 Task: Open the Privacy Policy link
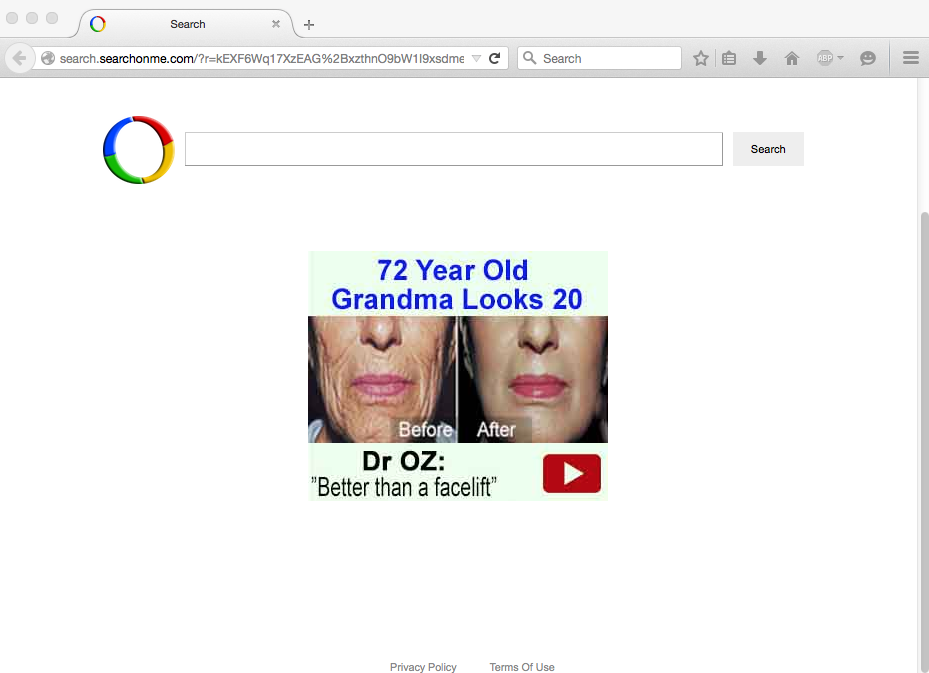pos(423,667)
